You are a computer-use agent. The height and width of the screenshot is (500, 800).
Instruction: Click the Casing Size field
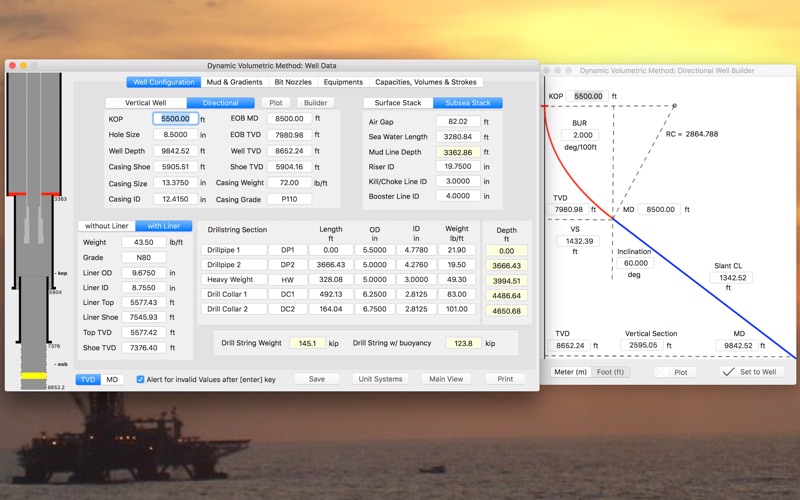pyautogui.click(x=176, y=183)
